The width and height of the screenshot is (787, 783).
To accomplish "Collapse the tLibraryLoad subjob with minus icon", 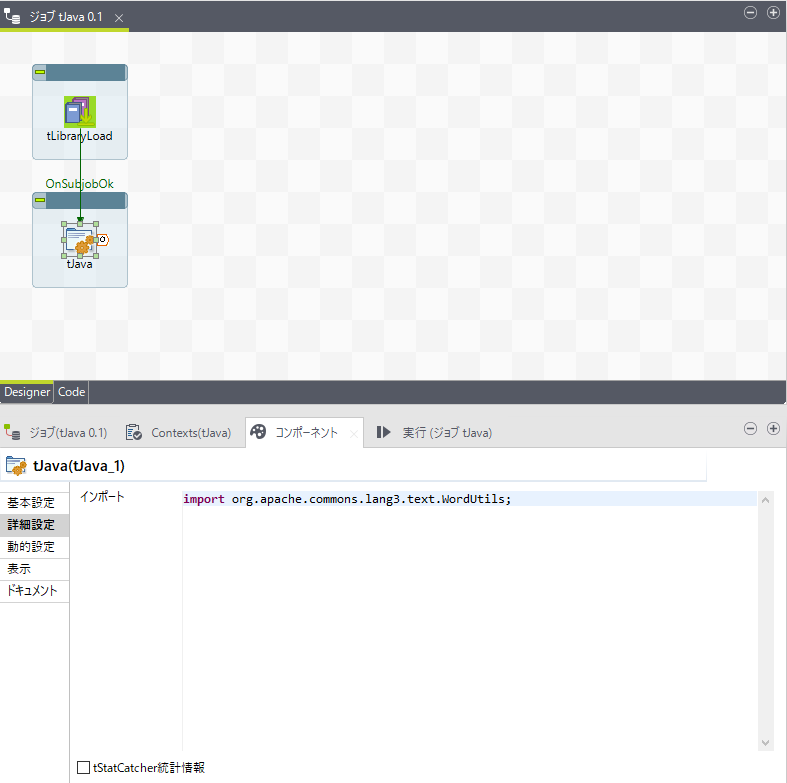I will pos(40,73).
